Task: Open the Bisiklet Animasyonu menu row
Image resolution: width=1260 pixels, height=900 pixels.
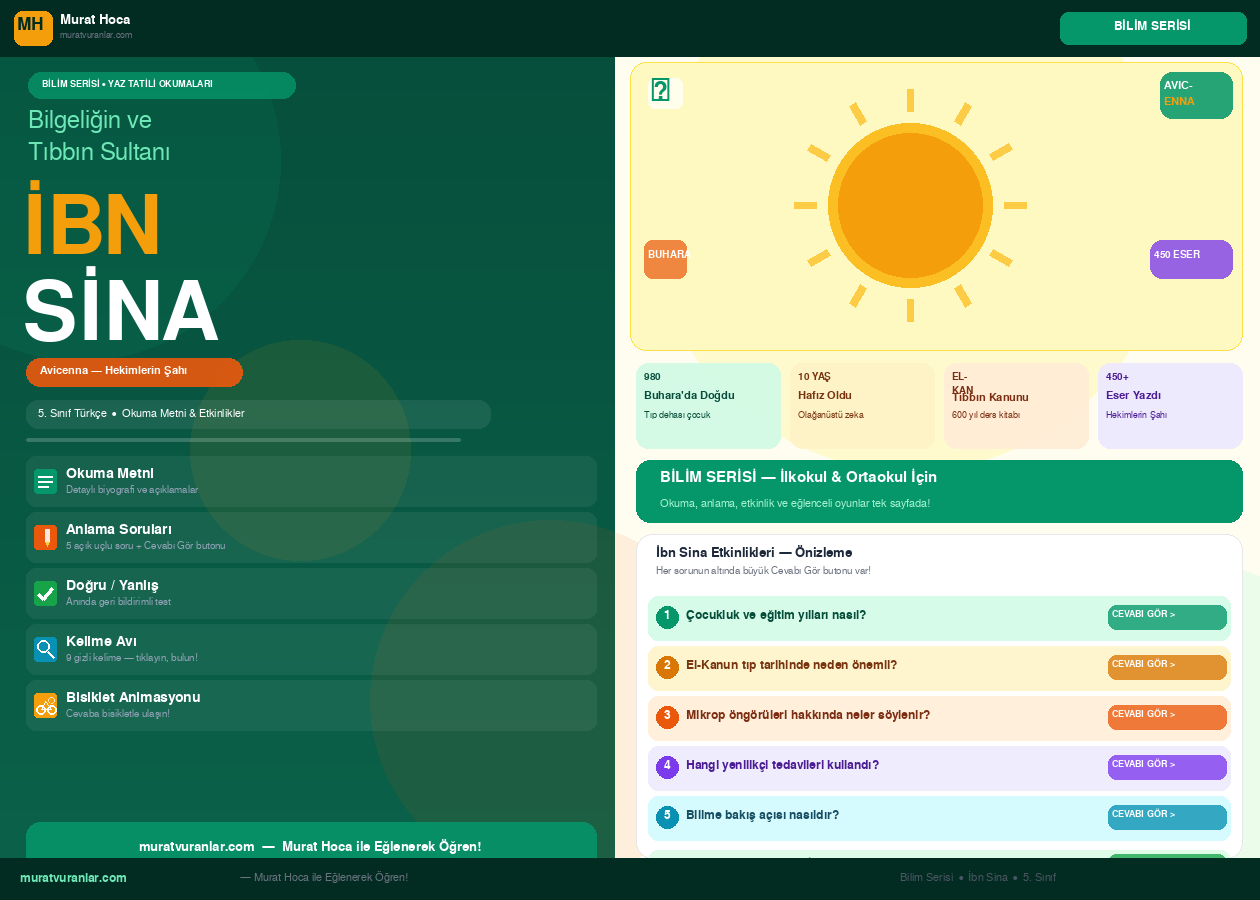Action: coord(311,705)
